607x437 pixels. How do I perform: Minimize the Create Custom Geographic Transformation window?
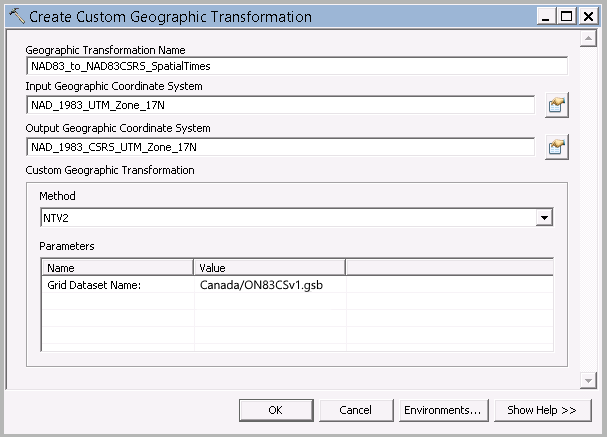[543, 17]
